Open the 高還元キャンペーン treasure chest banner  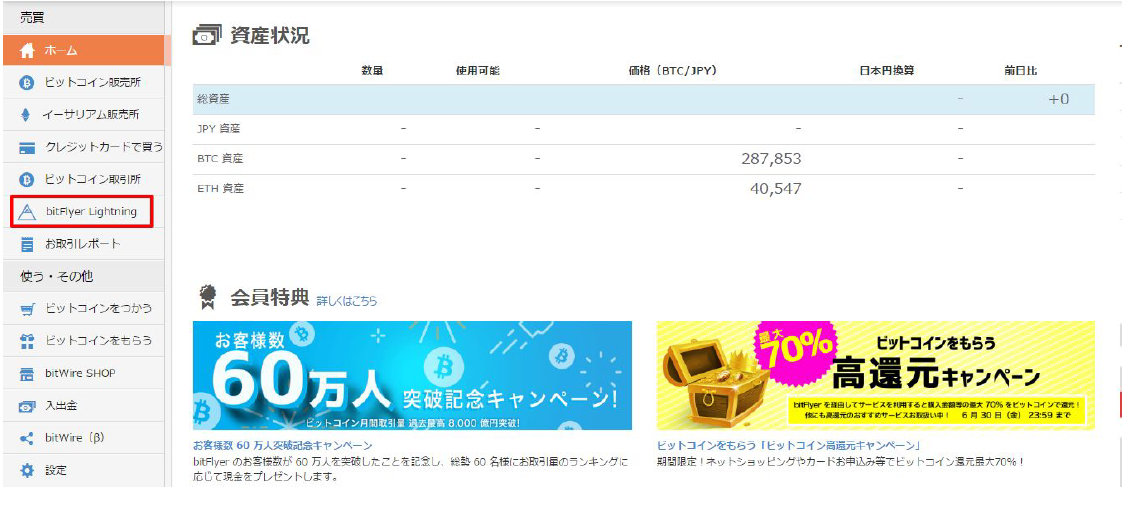click(875, 376)
